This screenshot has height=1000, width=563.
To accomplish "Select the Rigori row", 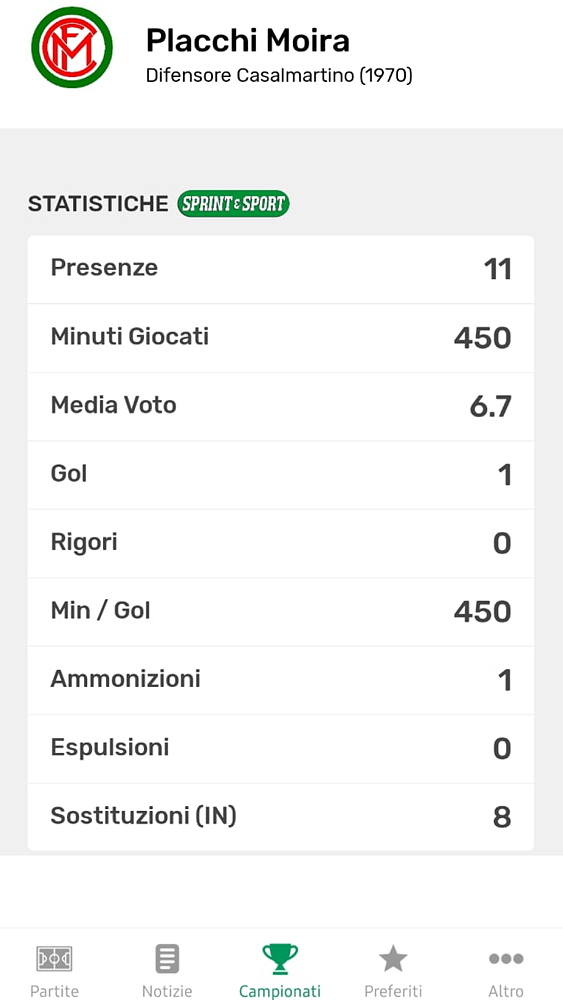I will tap(281, 543).
